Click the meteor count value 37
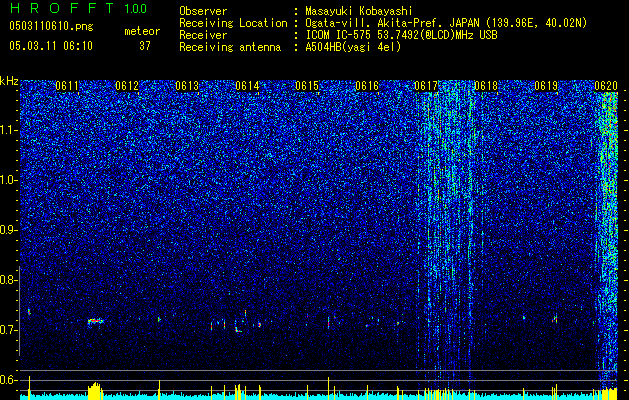This screenshot has width=629, height=400. coord(145,46)
